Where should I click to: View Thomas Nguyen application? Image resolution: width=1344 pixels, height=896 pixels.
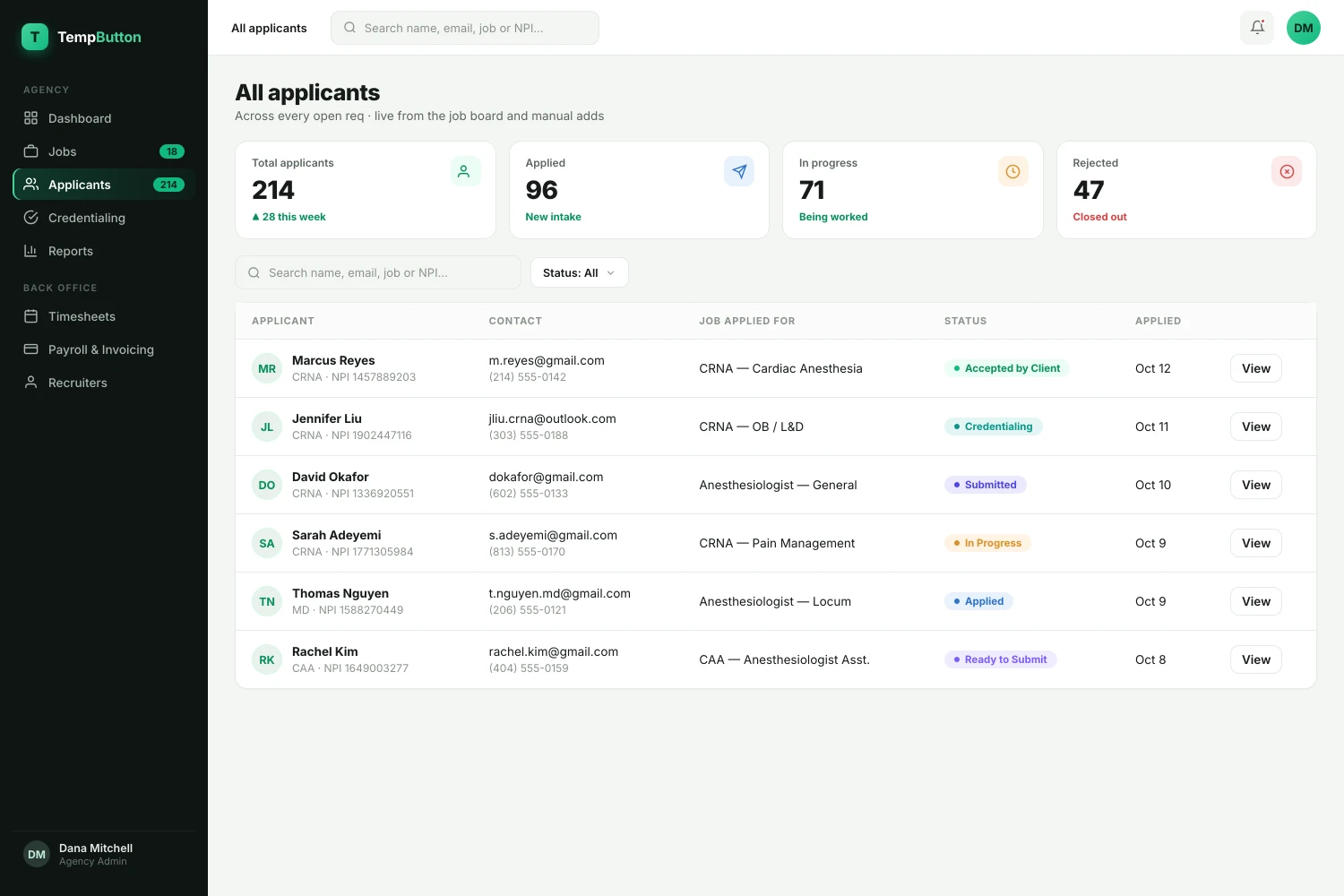[1255, 601]
